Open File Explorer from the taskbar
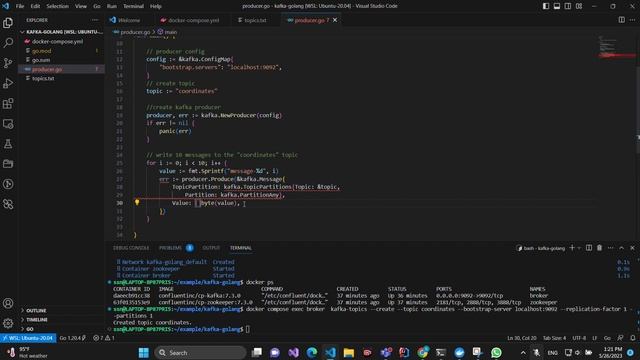The height and width of the screenshot is (360, 640). 349,353
